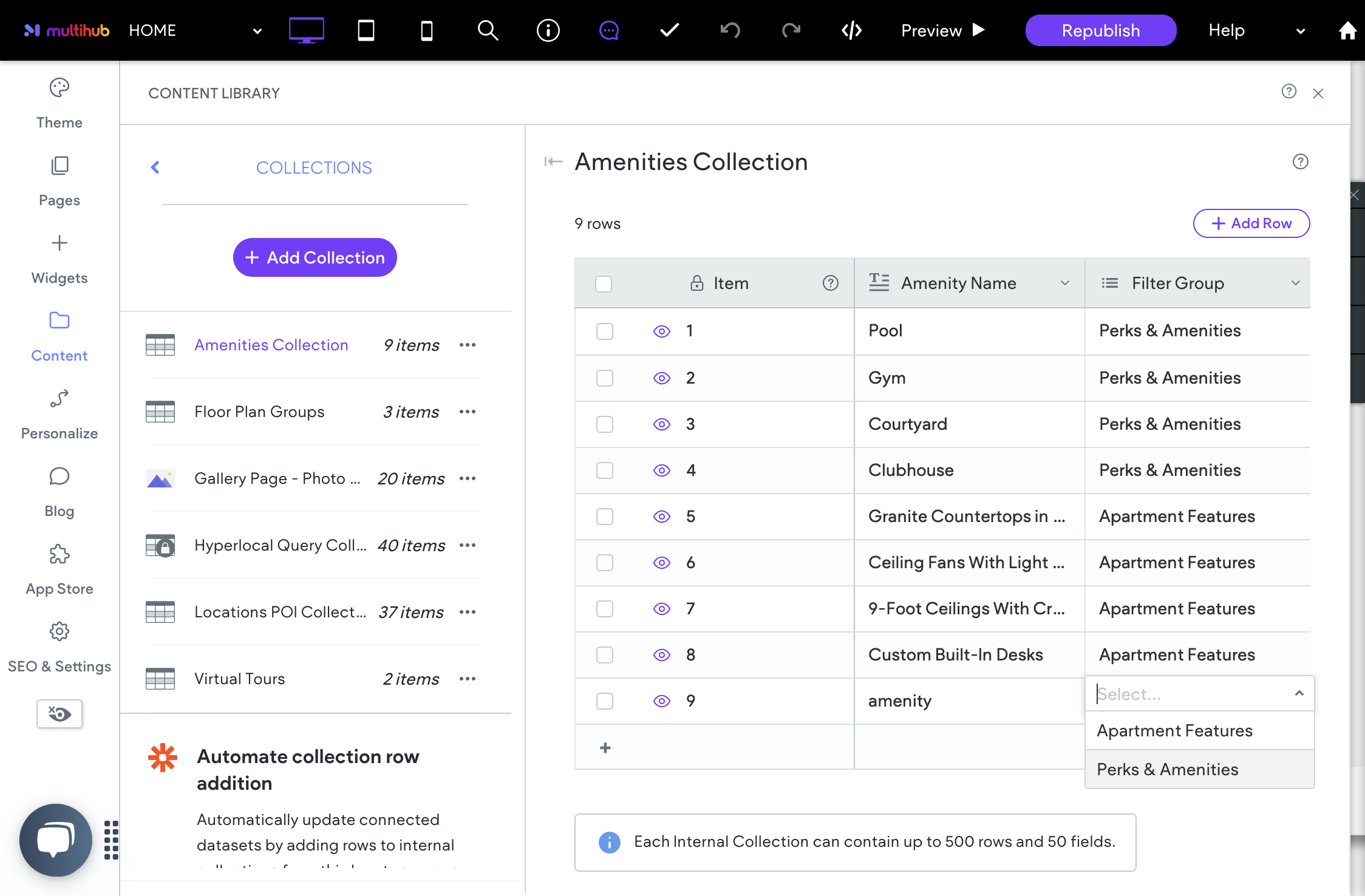Choose Perks & Amenities option in dropdown list
Image resolution: width=1365 pixels, height=896 pixels.
(x=1199, y=769)
